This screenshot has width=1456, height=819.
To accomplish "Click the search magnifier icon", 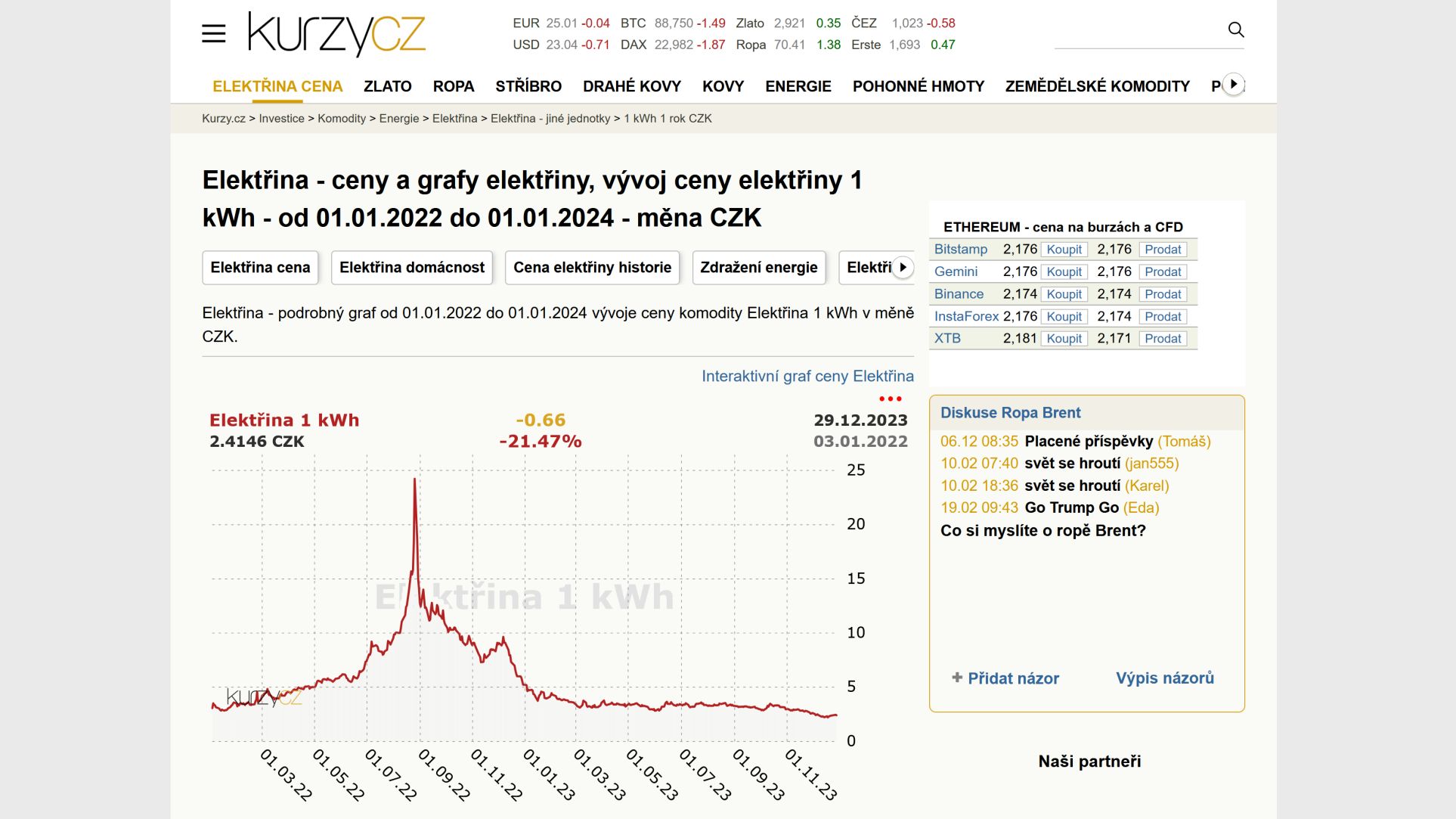I will click(x=1236, y=29).
